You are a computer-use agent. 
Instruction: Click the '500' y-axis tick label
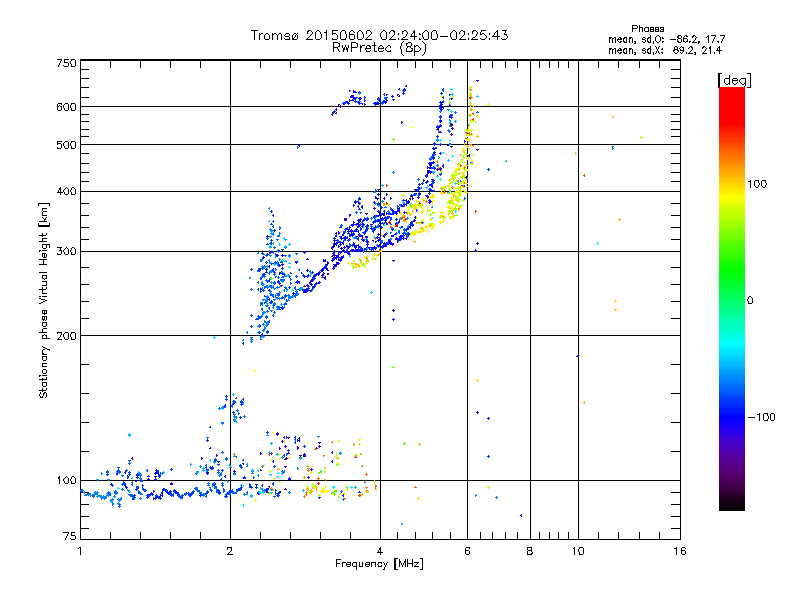coord(67,145)
